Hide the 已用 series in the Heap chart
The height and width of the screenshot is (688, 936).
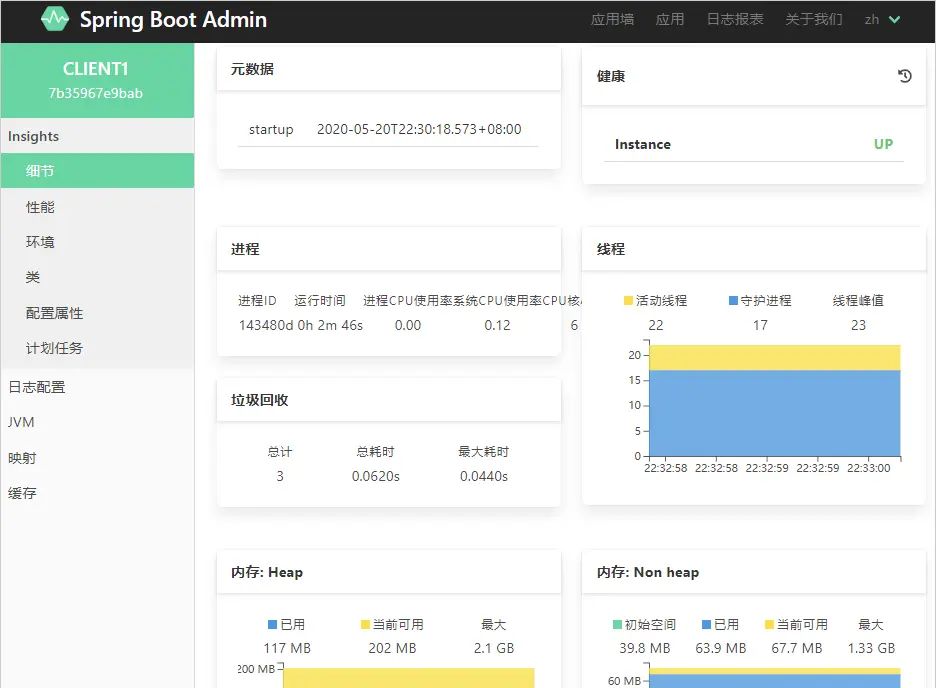pos(289,624)
